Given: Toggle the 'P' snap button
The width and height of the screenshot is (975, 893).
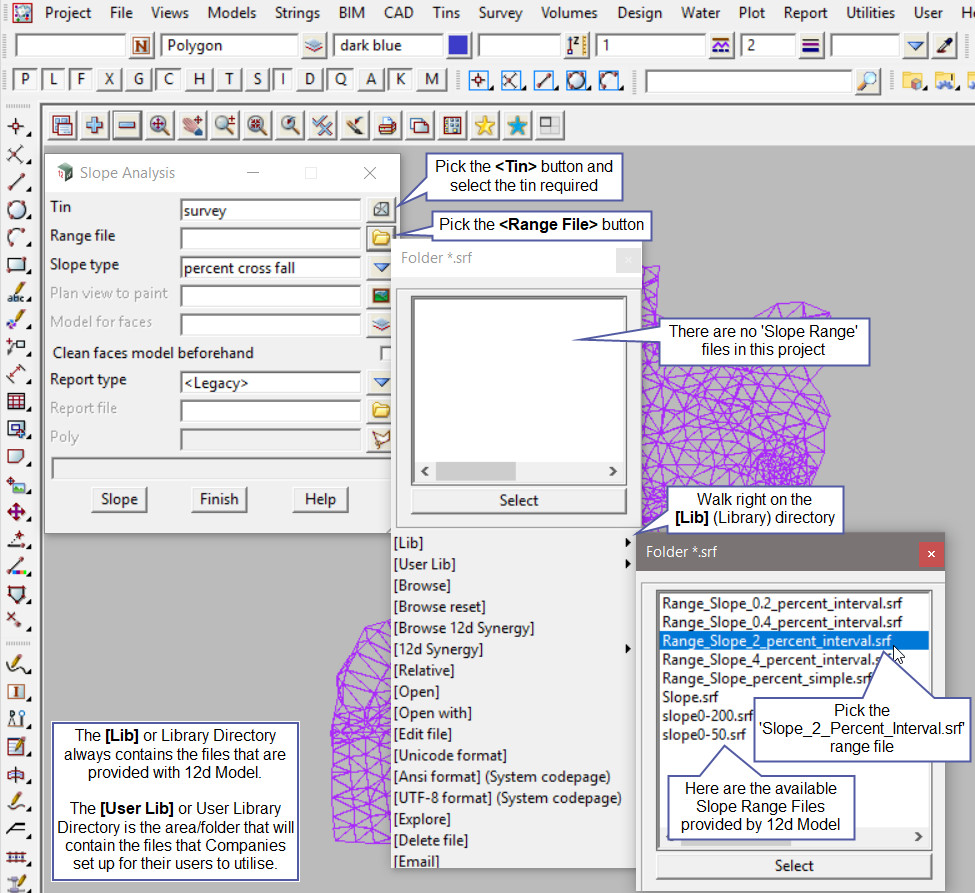Looking at the screenshot, I should [26, 80].
